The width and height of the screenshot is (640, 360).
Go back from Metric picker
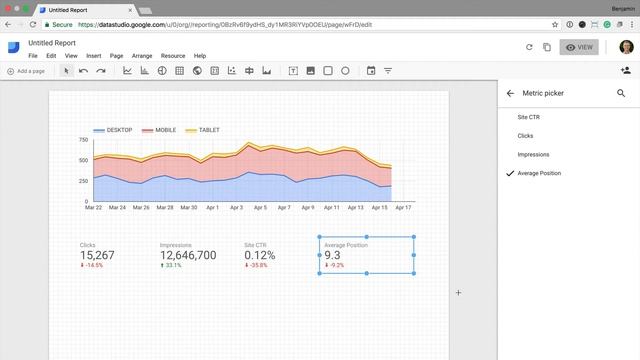(x=510, y=93)
